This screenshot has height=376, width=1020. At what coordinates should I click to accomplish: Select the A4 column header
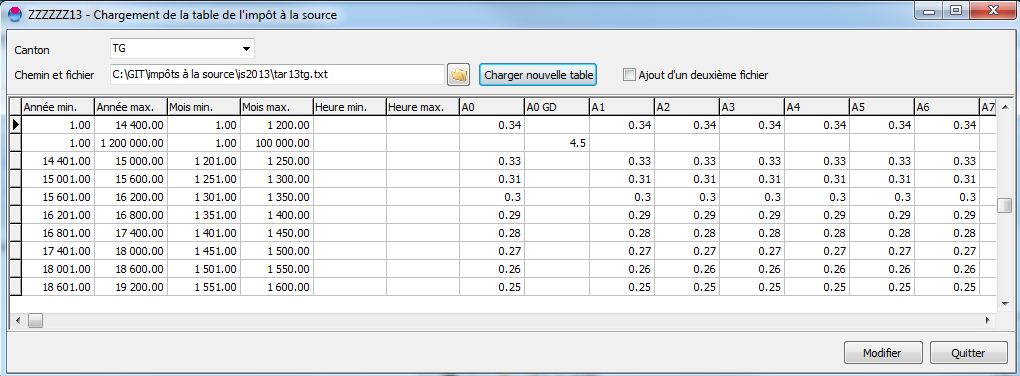[x=816, y=107]
